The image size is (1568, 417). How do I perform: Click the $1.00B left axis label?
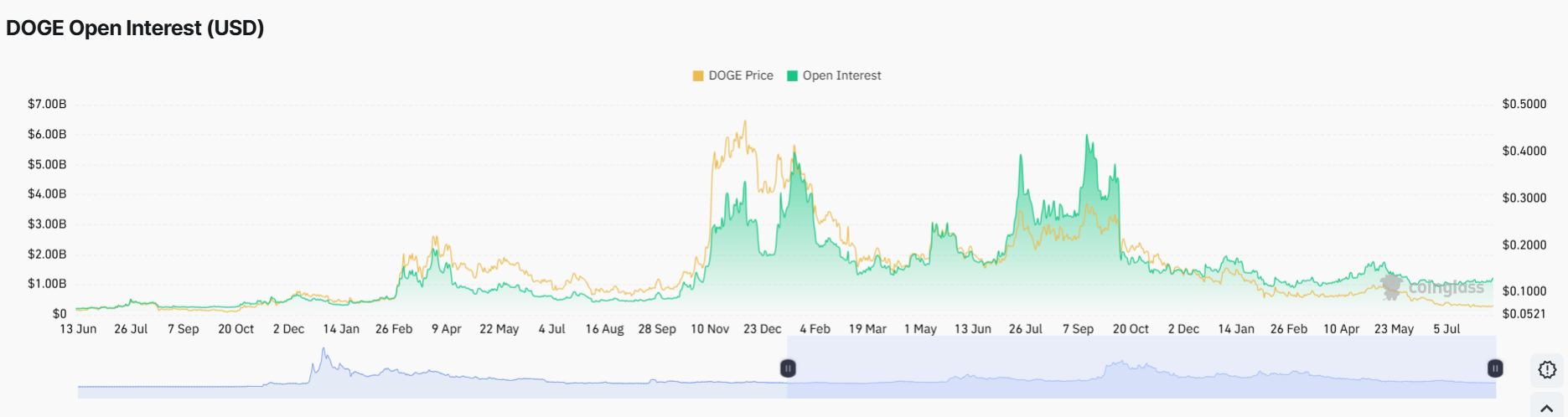pyautogui.click(x=47, y=283)
